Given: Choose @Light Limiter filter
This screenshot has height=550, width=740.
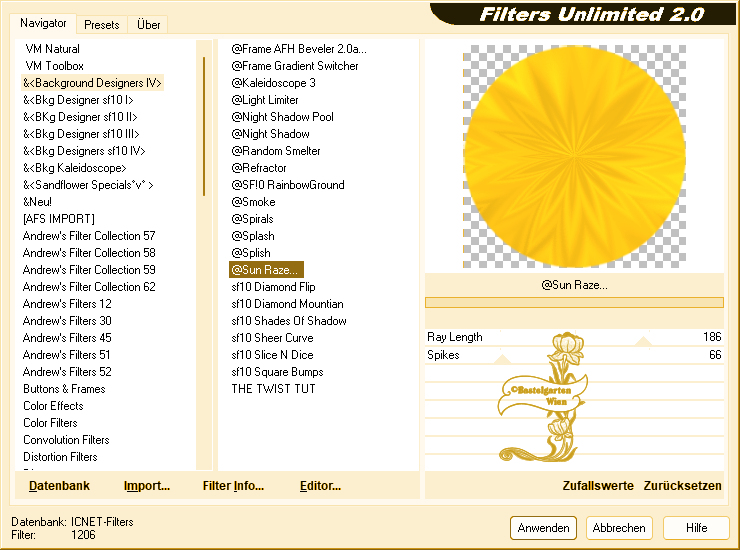Looking at the screenshot, I should point(265,100).
